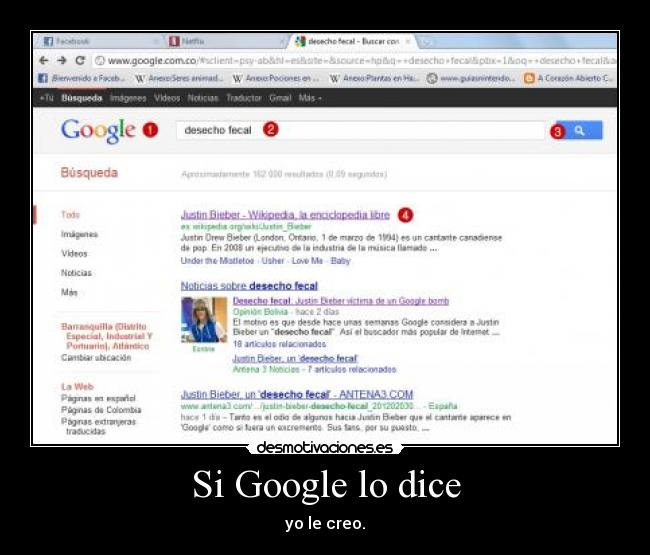Open 18 artículos relacionados link
This screenshot has height=555, width=650.
(279, 344)
